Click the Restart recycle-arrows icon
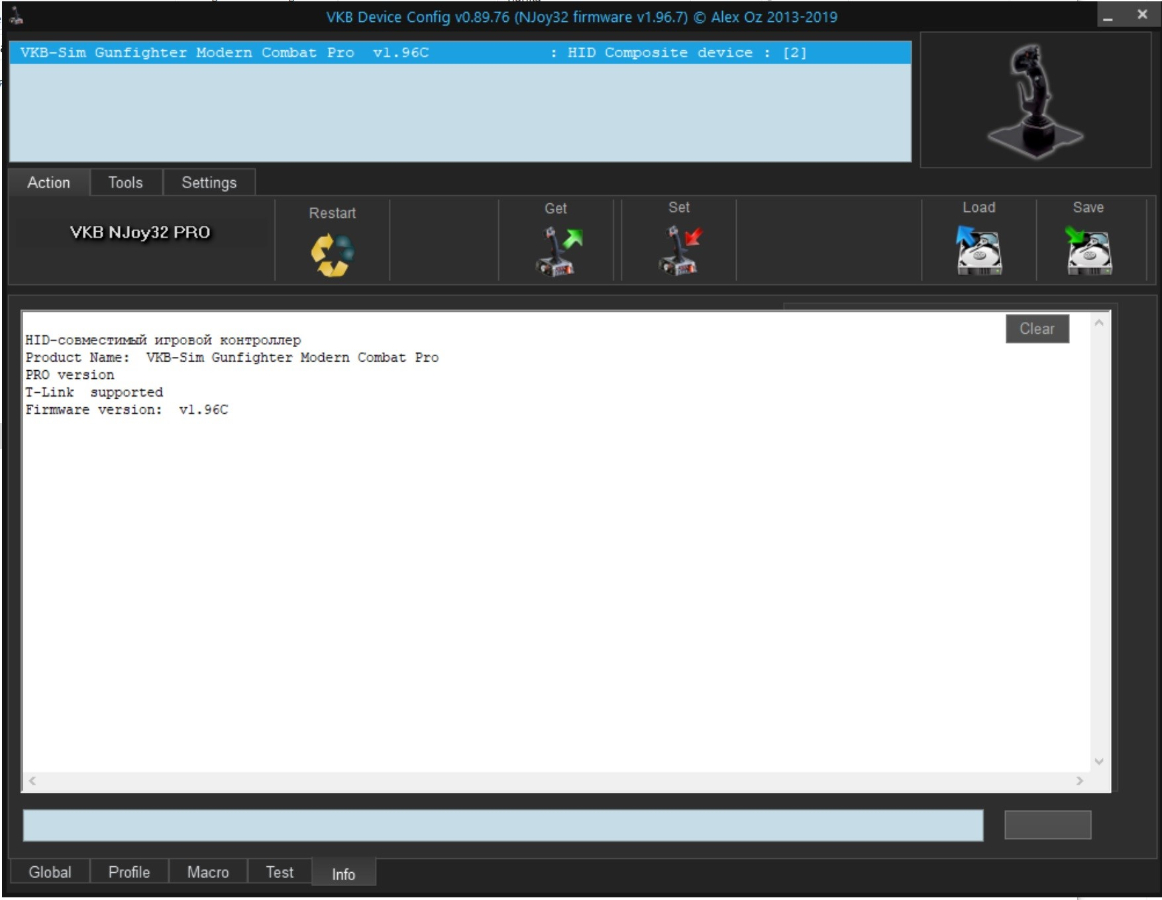Screen dimensions: 1162x900 (332, 255)
